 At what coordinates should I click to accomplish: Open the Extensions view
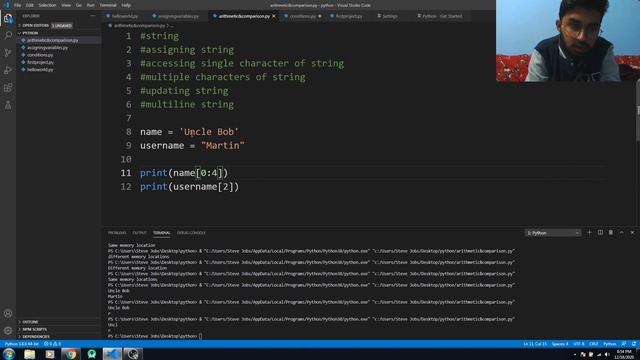pyautogui.click(x=8, y=88)
